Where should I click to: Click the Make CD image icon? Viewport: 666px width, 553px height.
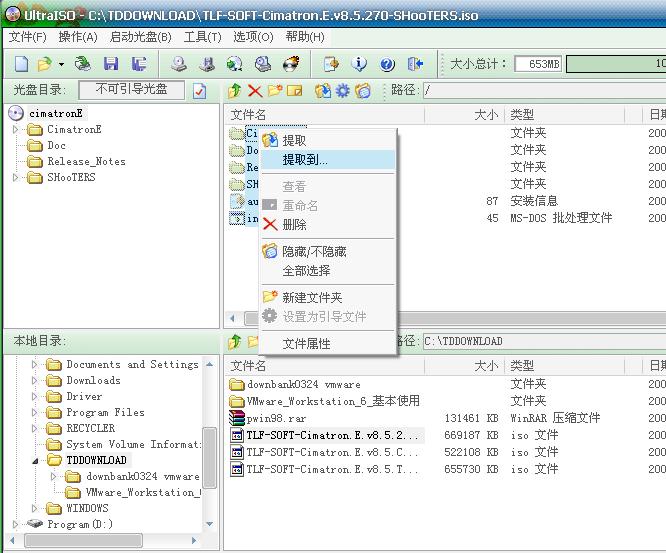click(x=179, y=64)
